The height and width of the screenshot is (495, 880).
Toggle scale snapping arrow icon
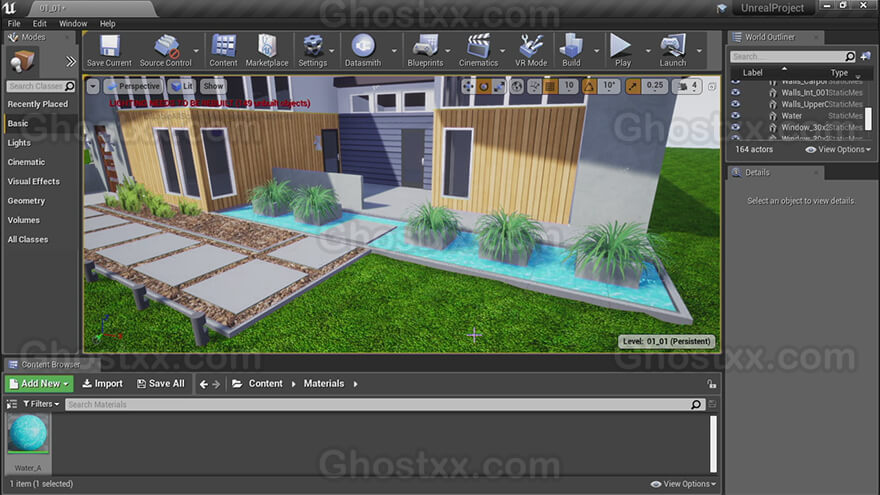point(632,86)
